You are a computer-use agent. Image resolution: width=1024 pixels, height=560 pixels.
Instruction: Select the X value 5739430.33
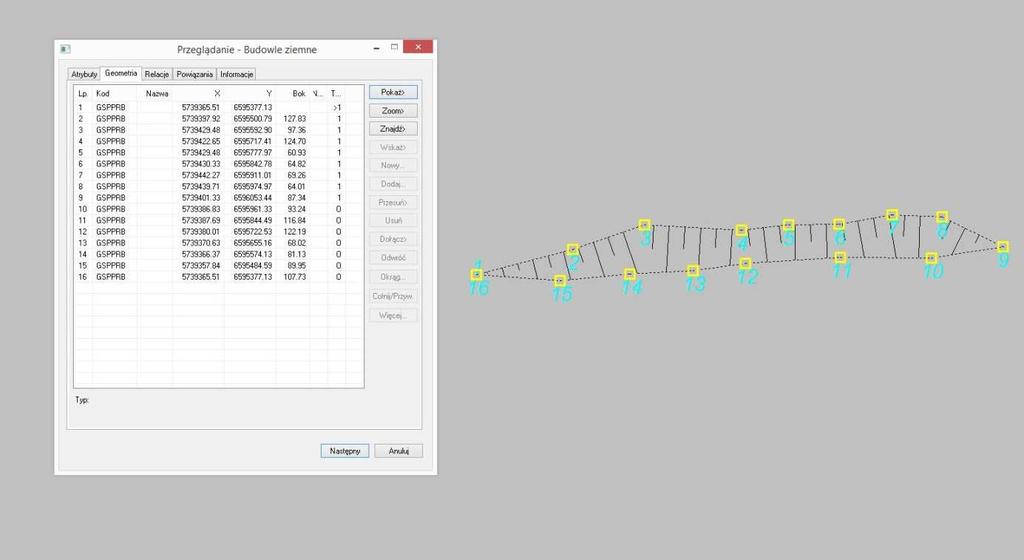coord(201,164)
